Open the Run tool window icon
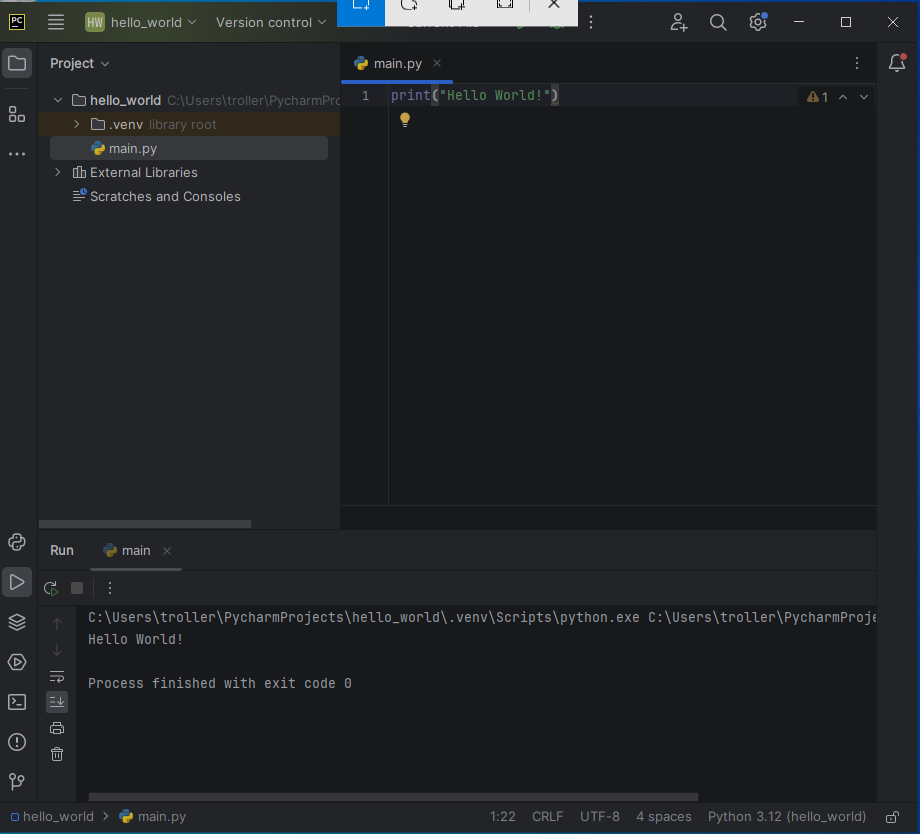Image resolution: width=920 pixels, height=834 pixels. (17, 582)
